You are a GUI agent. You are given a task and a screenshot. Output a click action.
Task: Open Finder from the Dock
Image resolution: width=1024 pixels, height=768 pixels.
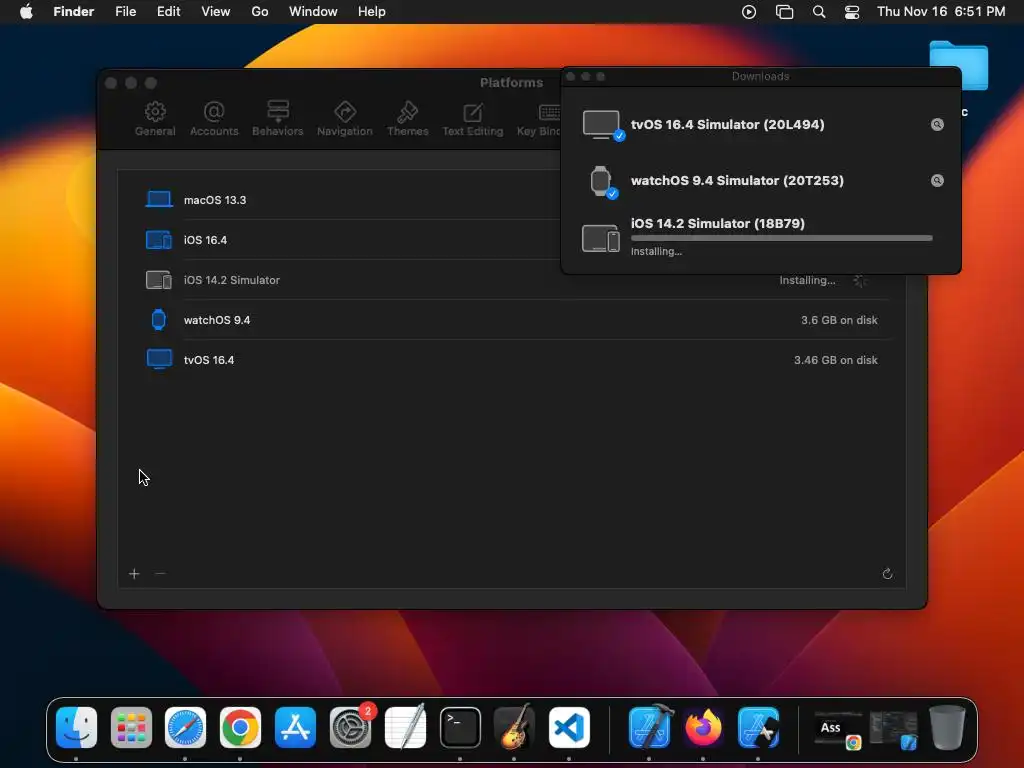(76, 727)
